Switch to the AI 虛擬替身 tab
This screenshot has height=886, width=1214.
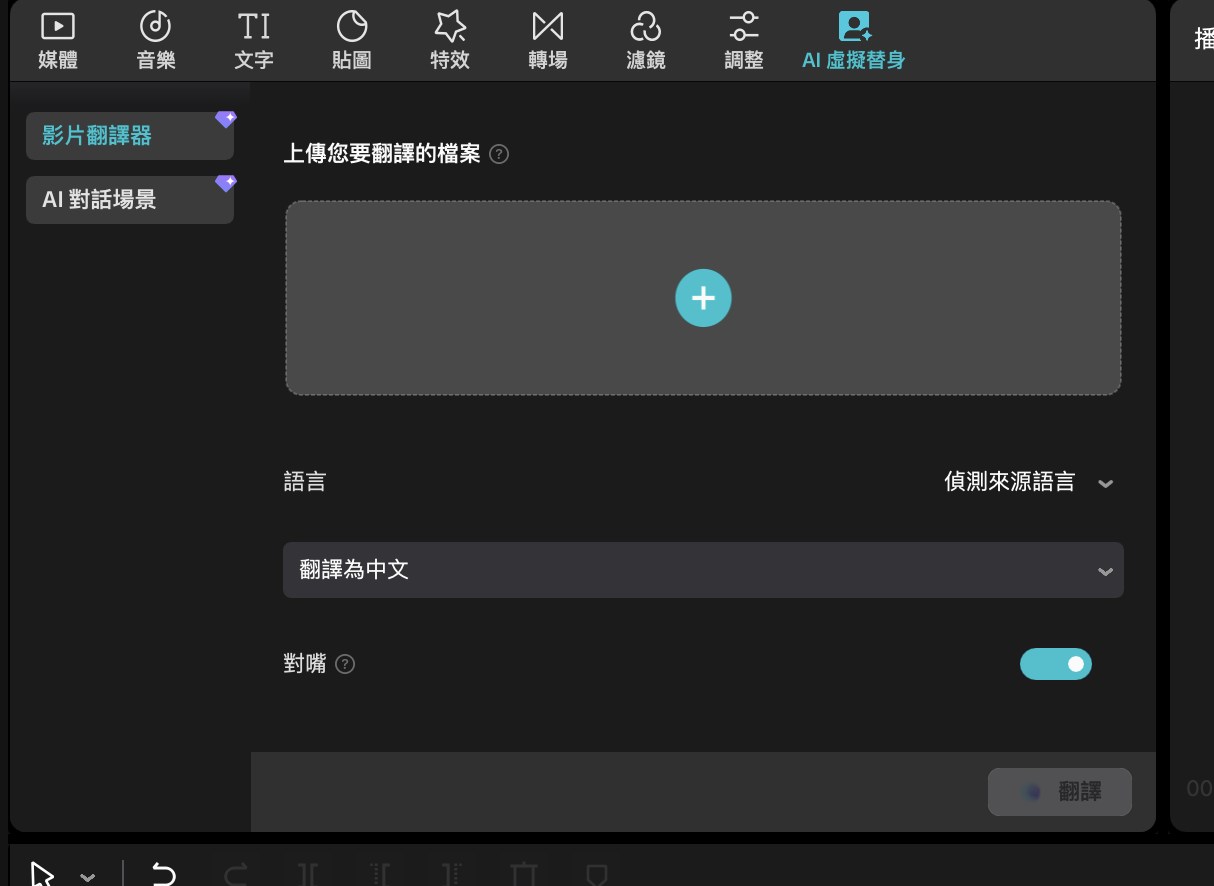click(853, 41)
